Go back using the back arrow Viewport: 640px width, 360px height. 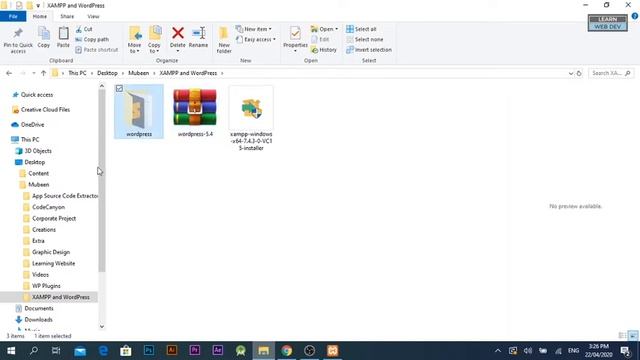(x=9, y=73)
